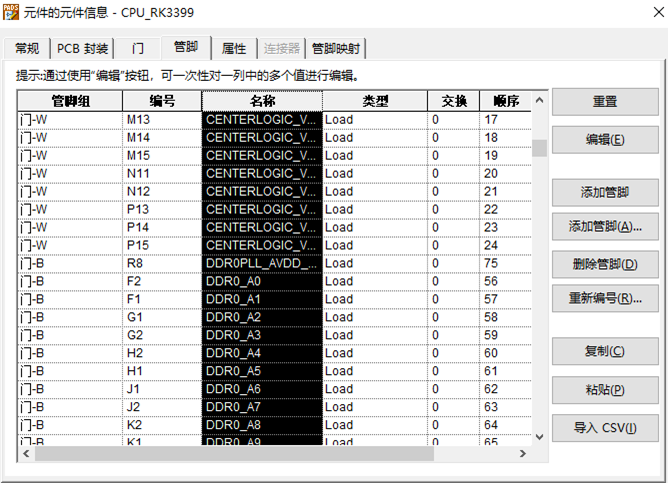
Task: Click the horizontal scrollbar left arrow
Action: coord(26,454)
